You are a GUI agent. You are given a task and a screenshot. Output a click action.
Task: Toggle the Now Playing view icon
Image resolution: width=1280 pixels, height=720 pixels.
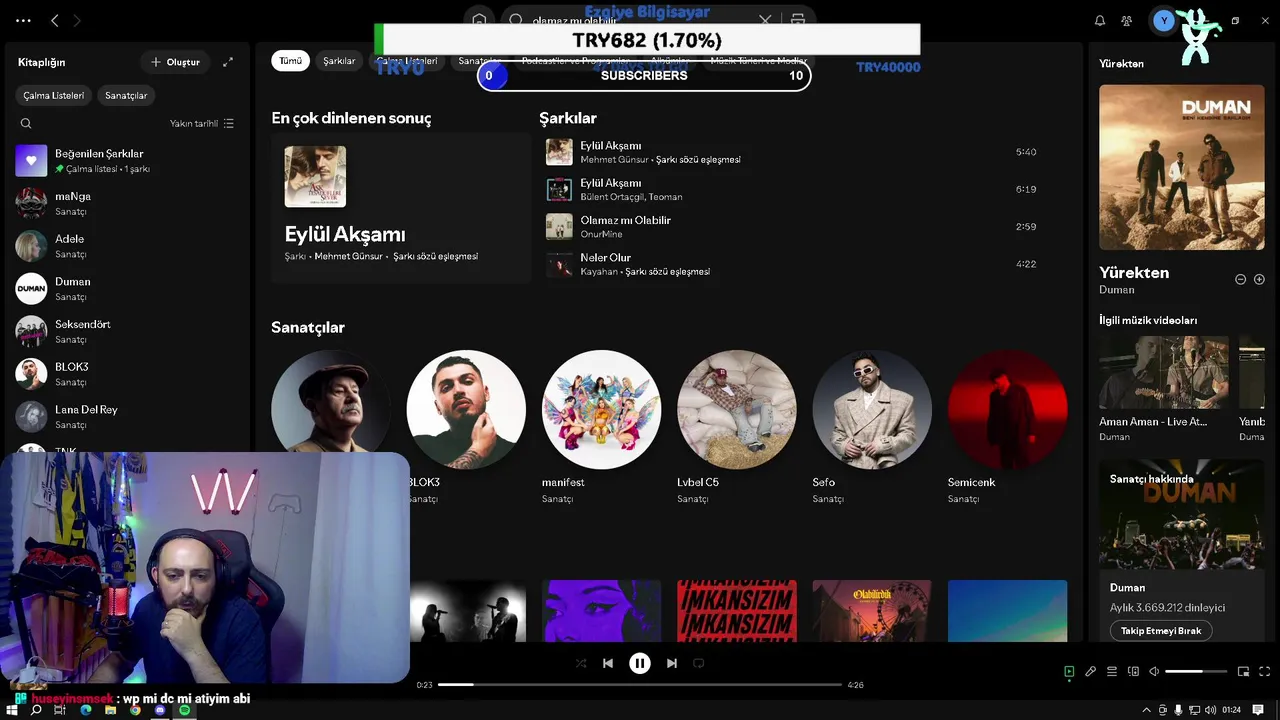tap(1069, 672)
